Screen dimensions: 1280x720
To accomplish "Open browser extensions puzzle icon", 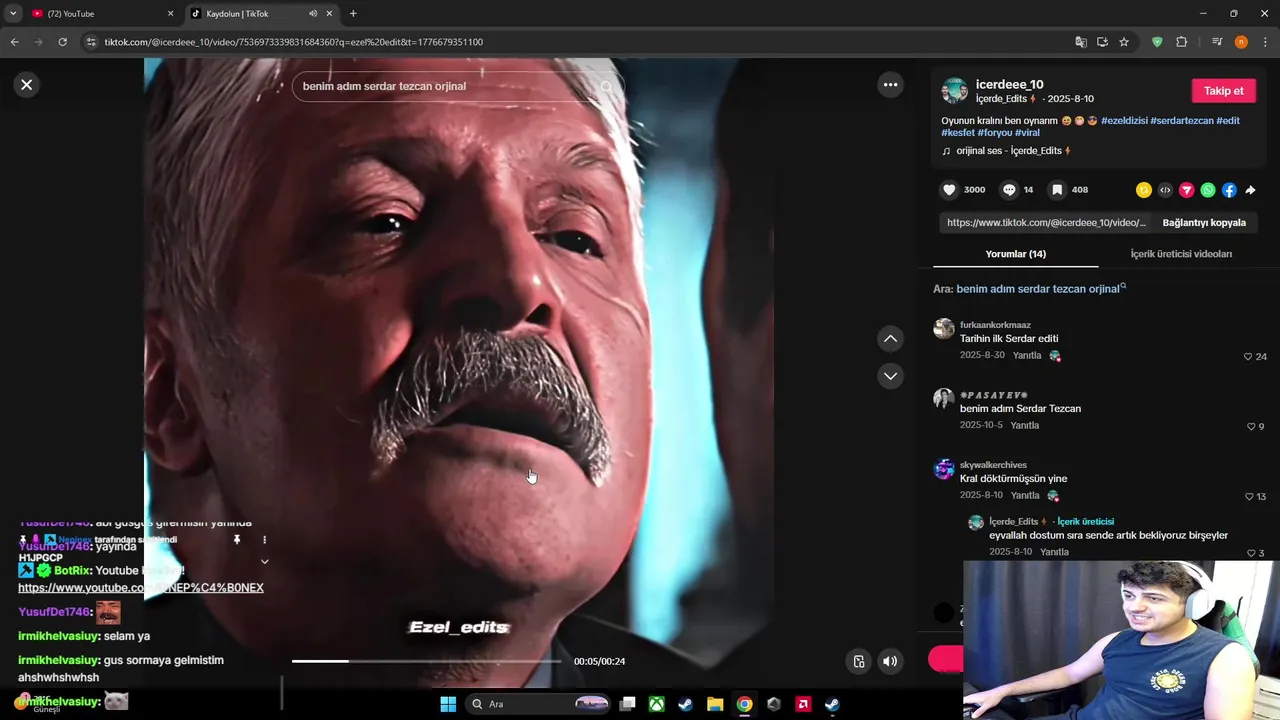I will pos(1181,42).
